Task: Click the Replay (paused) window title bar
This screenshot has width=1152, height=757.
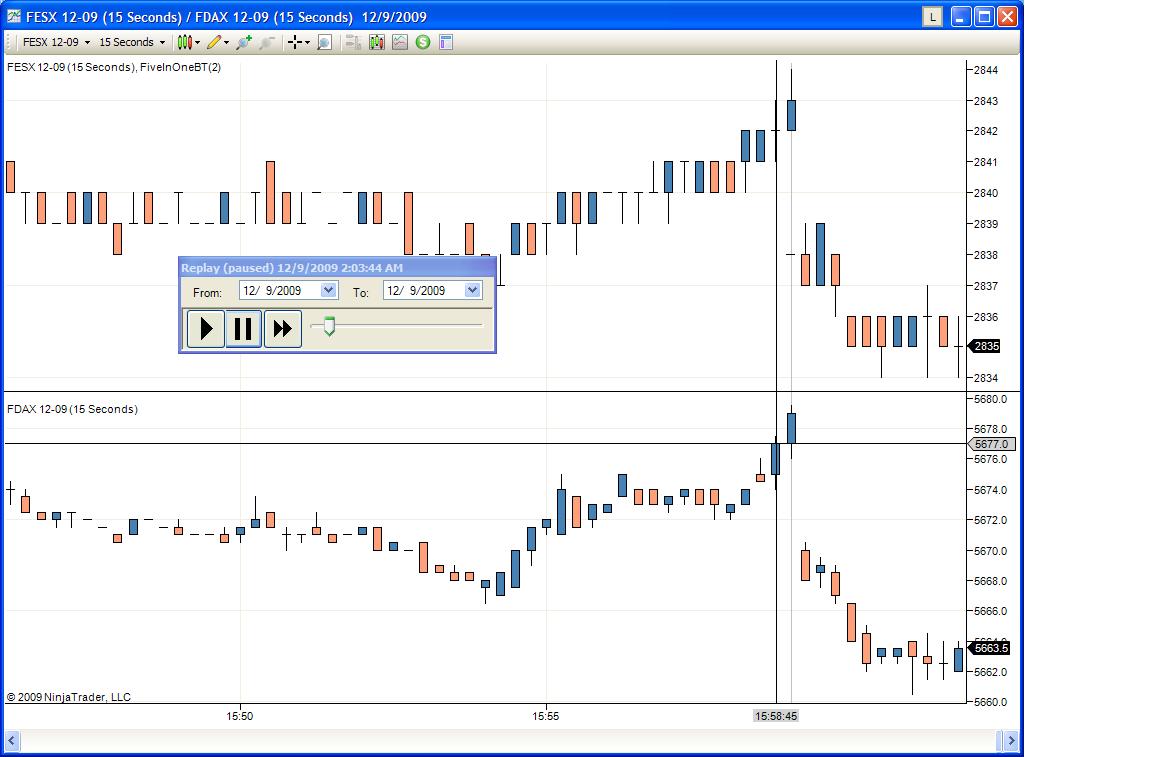Action: tap(337, 268)
